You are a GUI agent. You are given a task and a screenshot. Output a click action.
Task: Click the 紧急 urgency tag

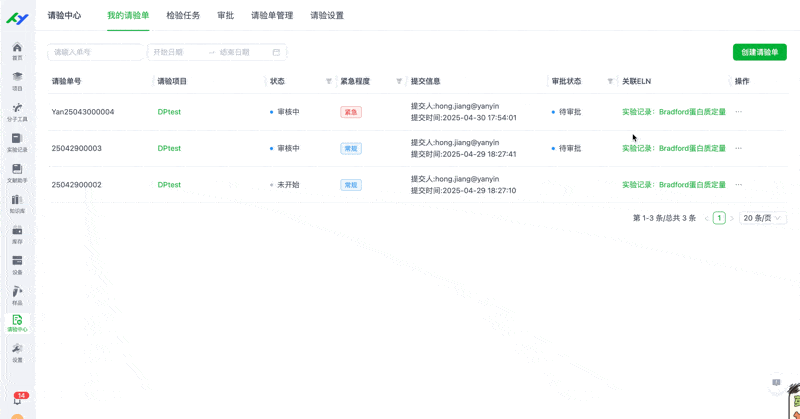[x=351, y=112]
